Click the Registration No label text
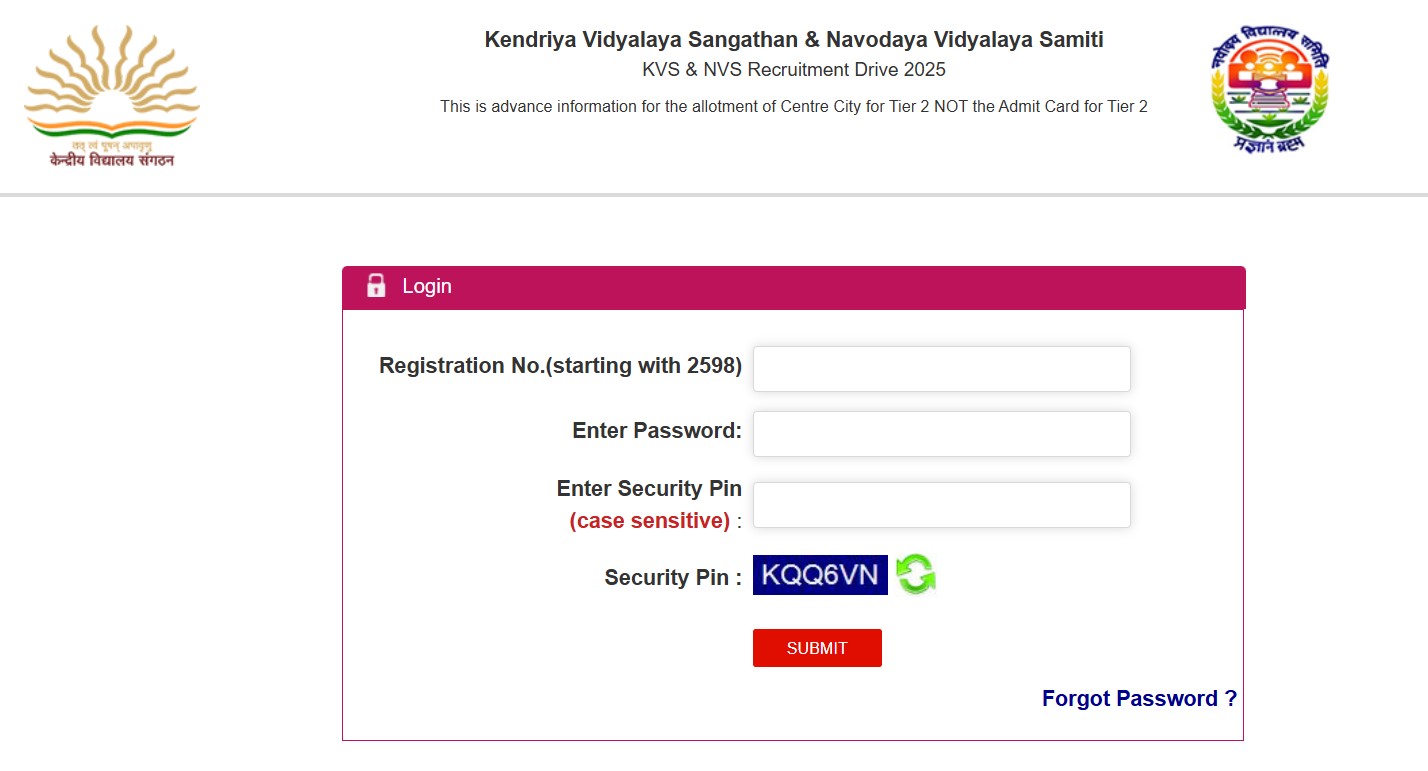The image size is (1428, 771). [559, 365]
